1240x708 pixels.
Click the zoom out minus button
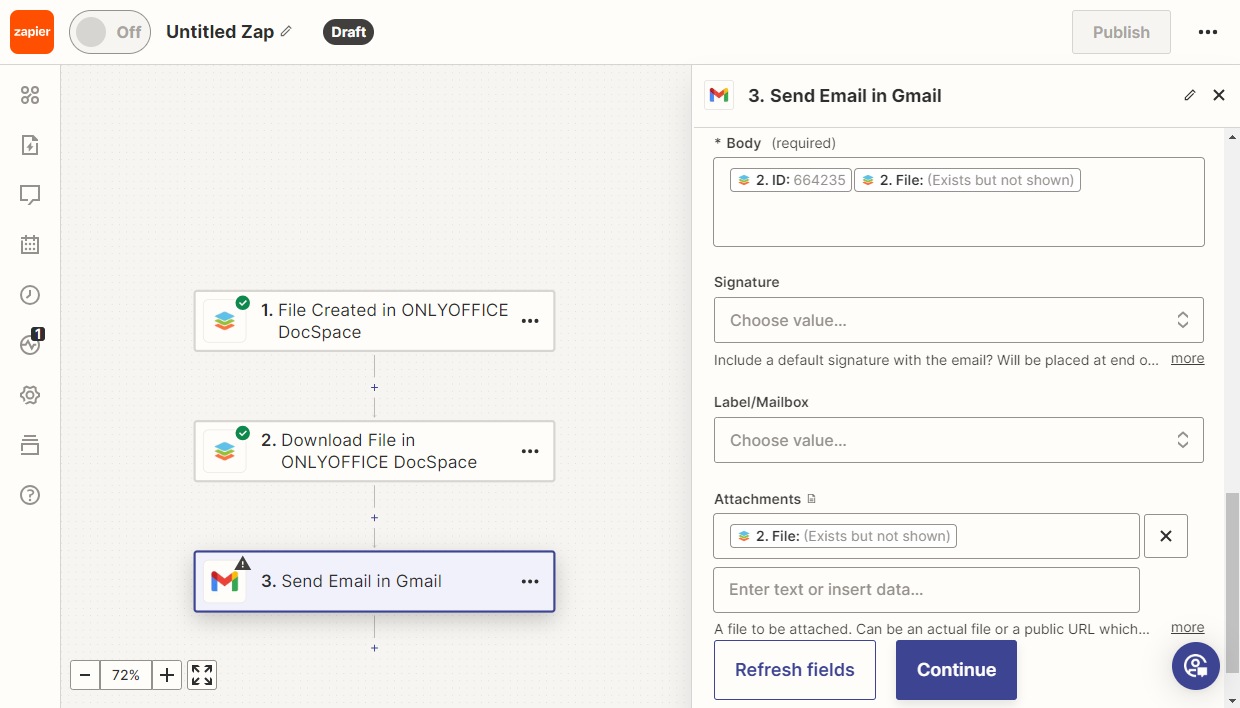coord(85,675)
